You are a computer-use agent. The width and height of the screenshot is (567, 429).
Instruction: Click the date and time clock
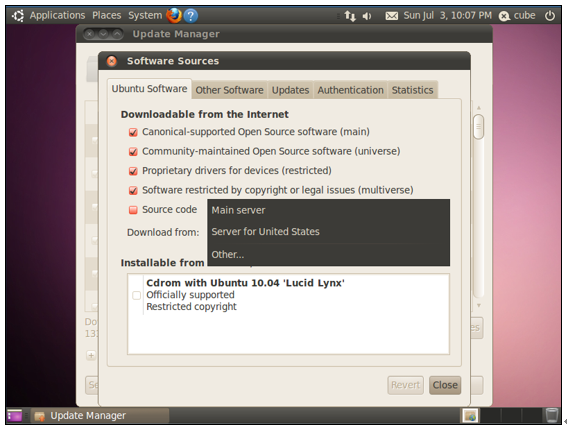pos(448,16)
